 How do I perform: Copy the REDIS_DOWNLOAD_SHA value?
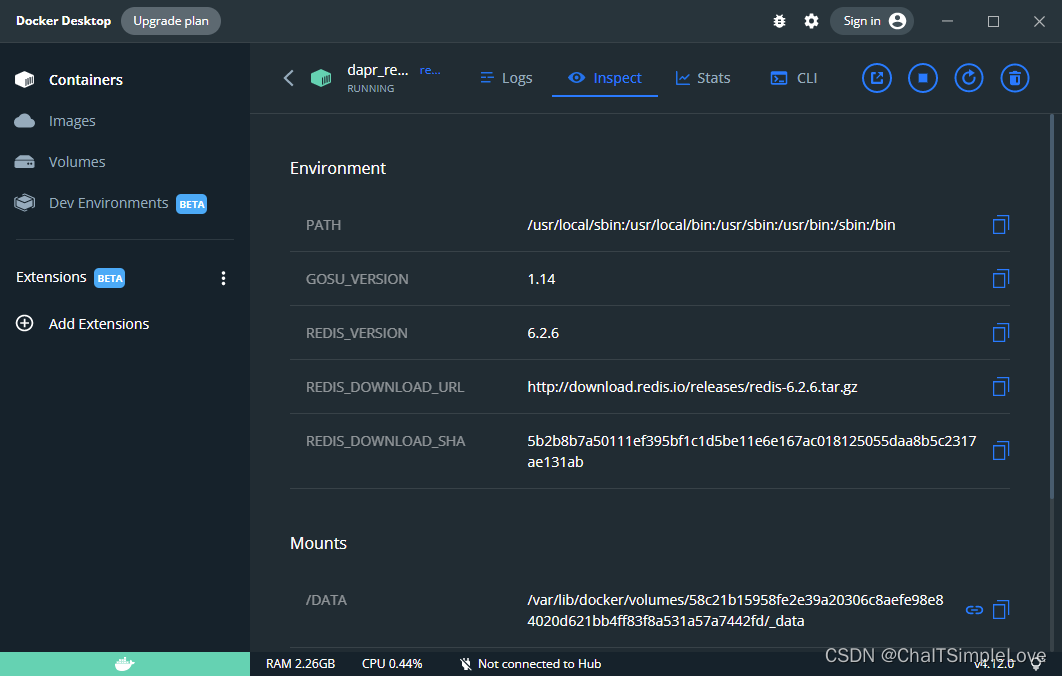click(1001, 451)
